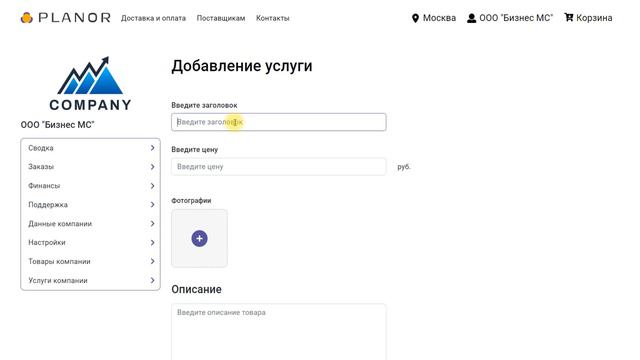Viewport: 640px width, 360px height.
Task: Expand Заказы chevron arrow
Action: click(x=152, y=167)
